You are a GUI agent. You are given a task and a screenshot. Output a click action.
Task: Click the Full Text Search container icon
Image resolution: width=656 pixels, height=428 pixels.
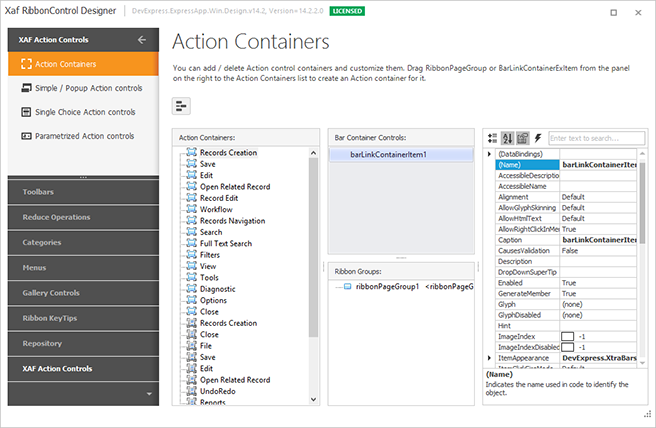(x=191, y=244)
